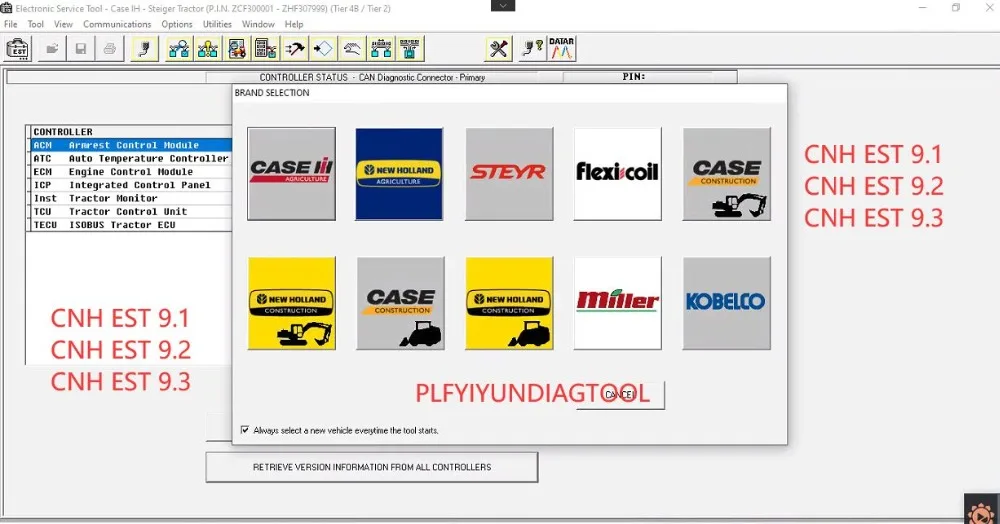Image resolution: width=1000 pixels, height=524 pixels.
Task: Open the Window menu
Action: [258, 24]
